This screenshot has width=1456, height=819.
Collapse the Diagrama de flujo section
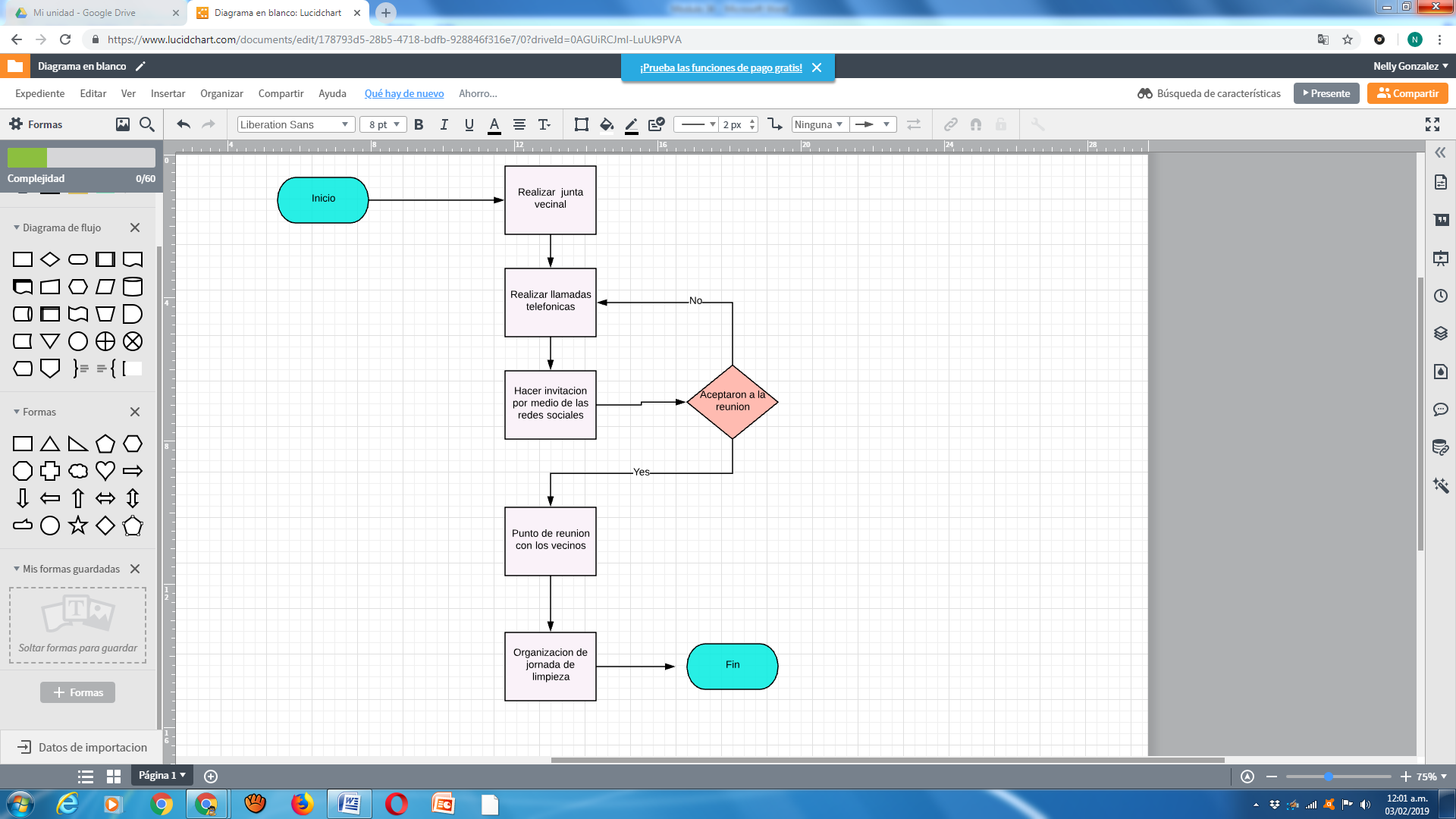pyautogui.click(x=17, y=227)
